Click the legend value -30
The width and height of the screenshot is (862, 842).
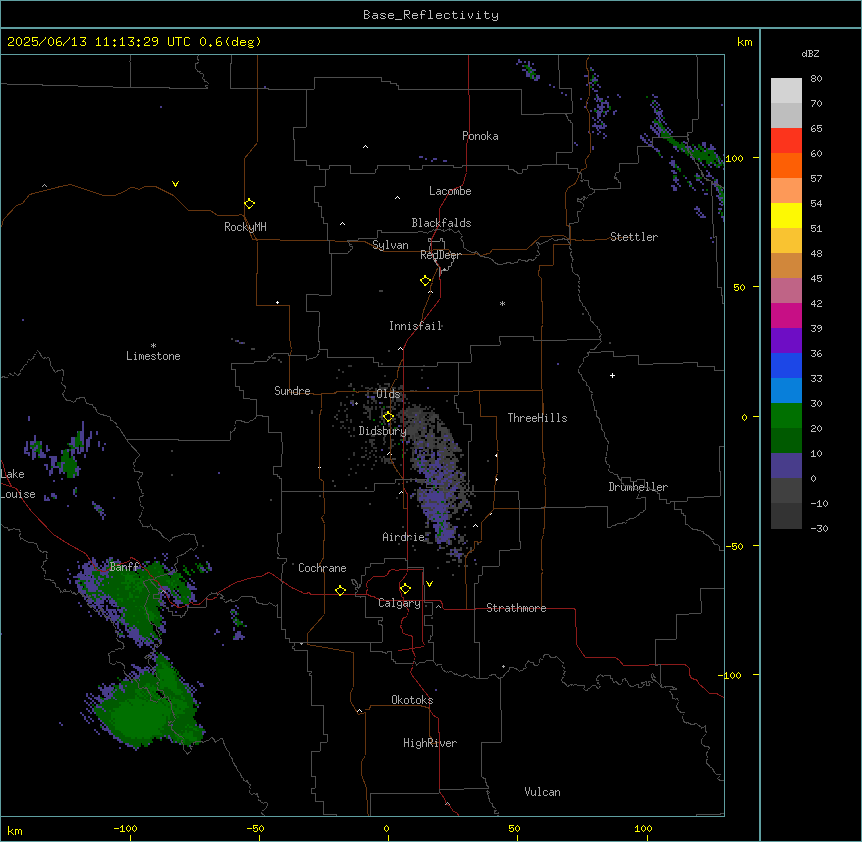click(819, 528)
